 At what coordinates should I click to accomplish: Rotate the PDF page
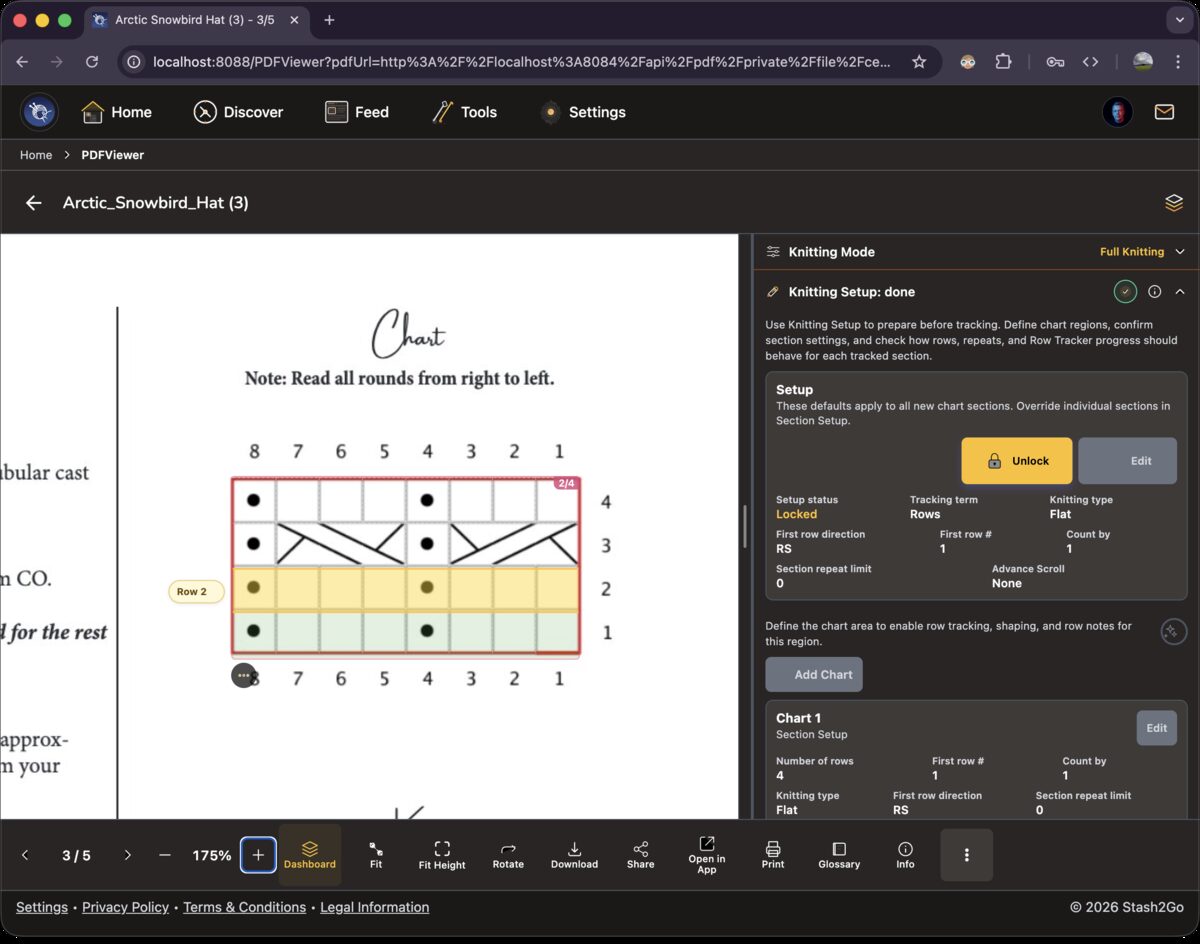click(x=507, y=855)
